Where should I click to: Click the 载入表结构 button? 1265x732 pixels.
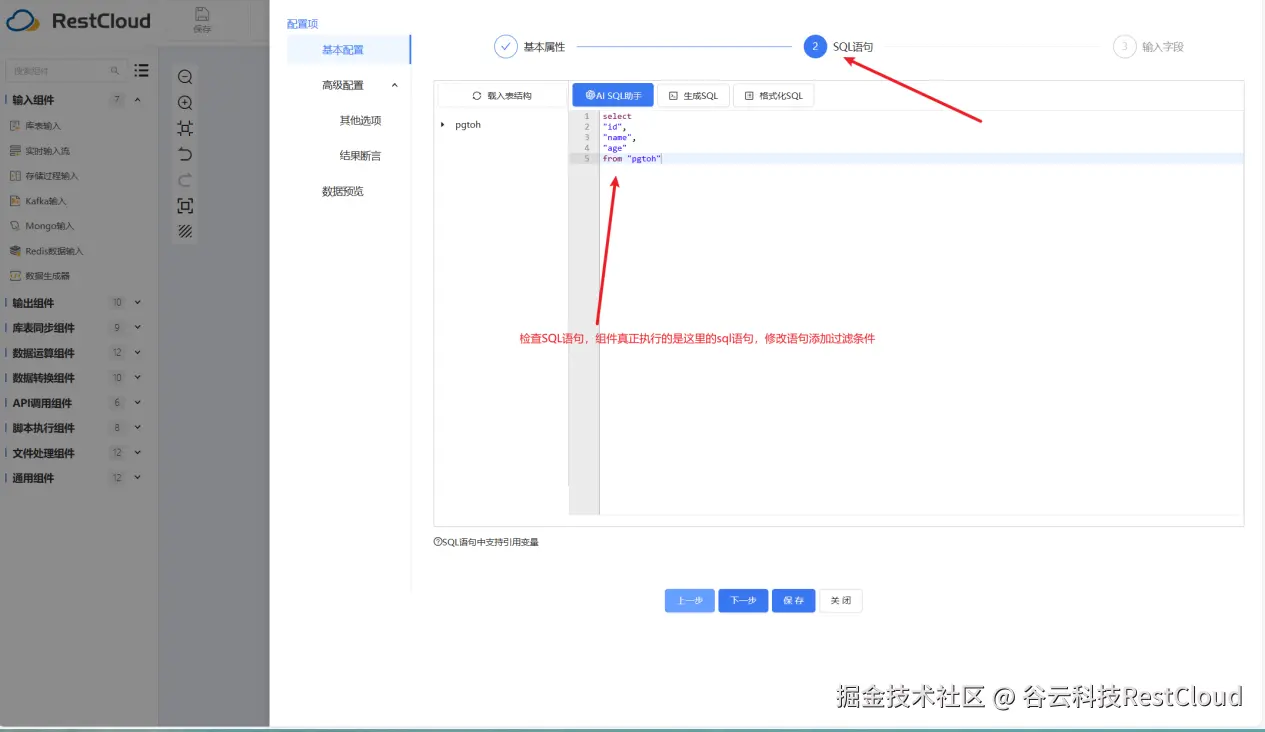click(501, 96)
